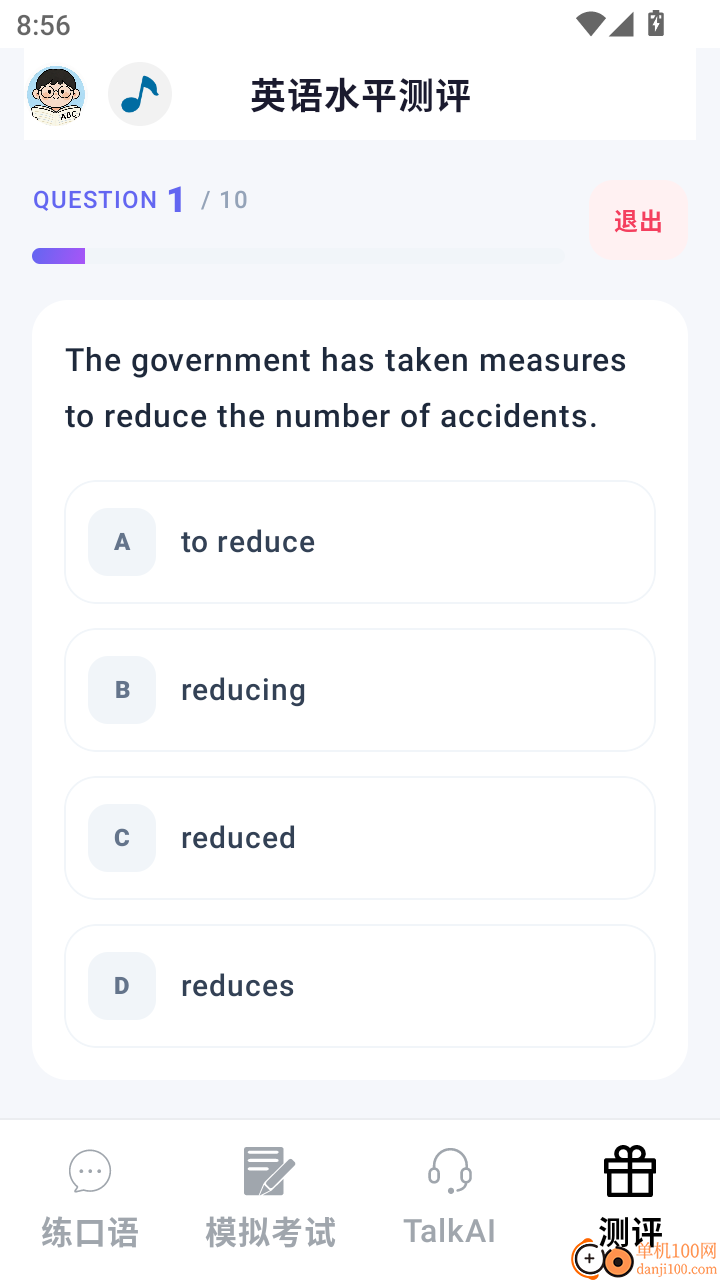Tap the 模拟考试 notepad pencil icon
Screen dimensions: 720x1280
tap(269, 1171)
